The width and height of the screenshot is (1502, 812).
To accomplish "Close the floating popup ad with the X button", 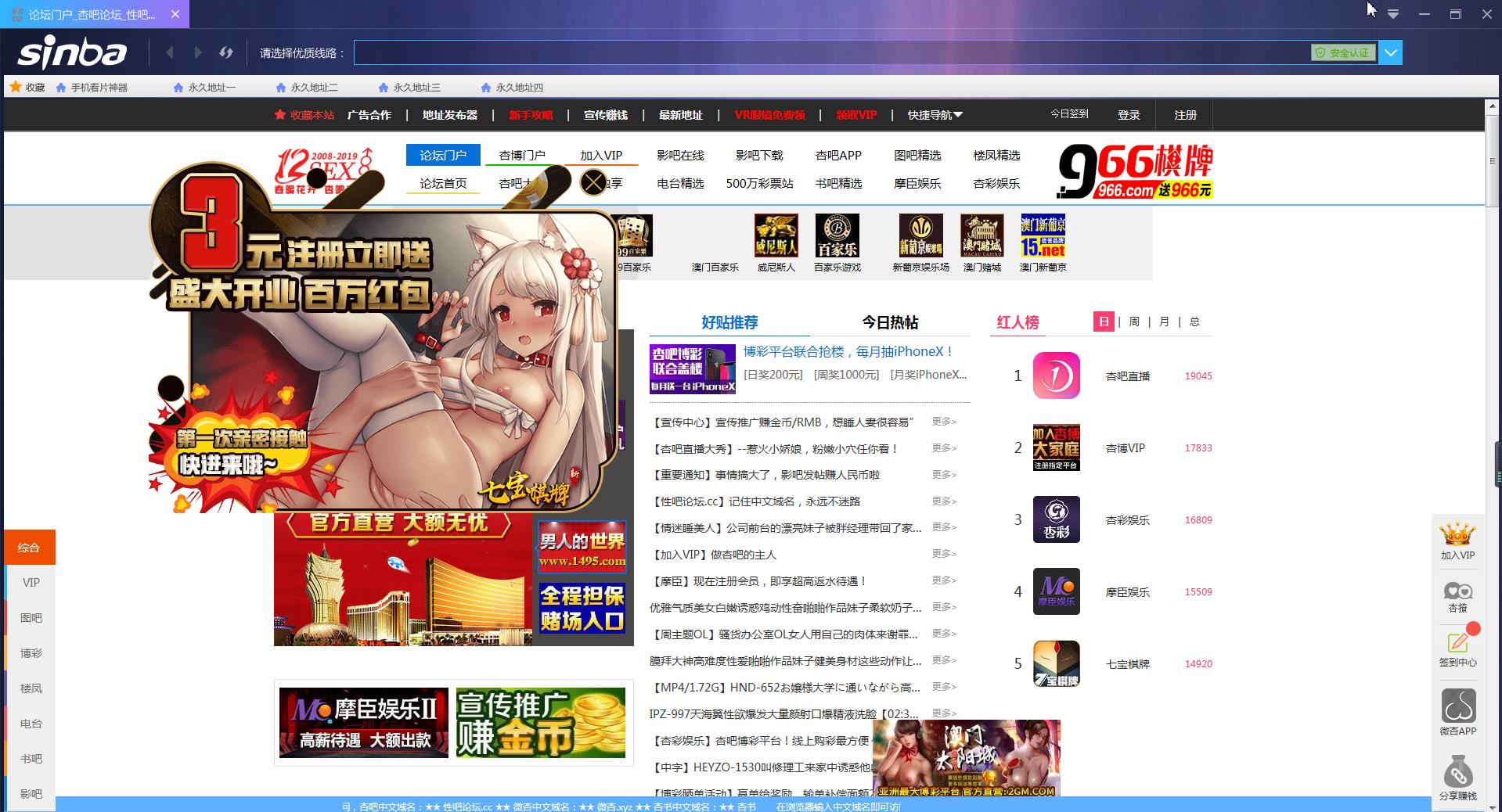I will click(x=594, y=183).
